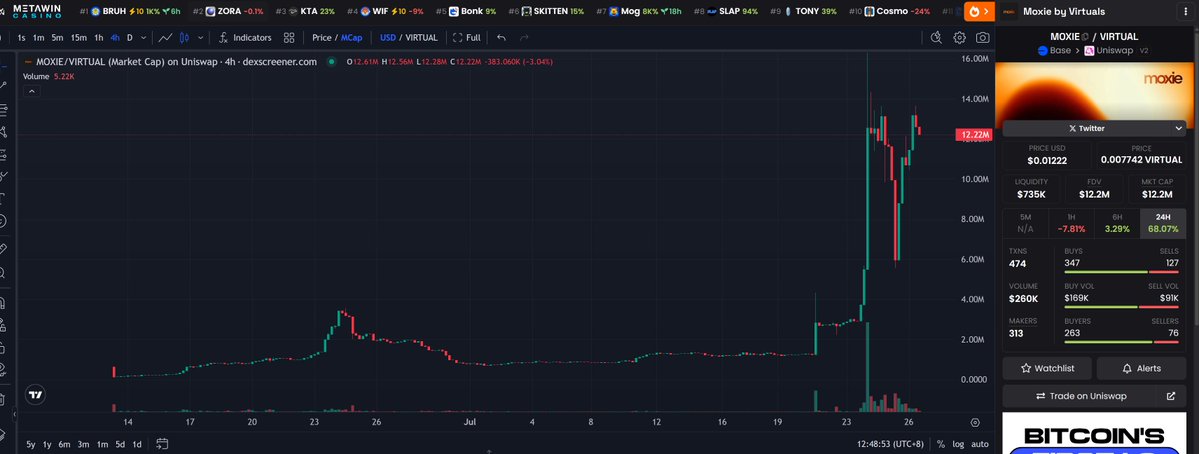1199x454 pixels.
Task: Select the 4h timeframe
Action: tap(115, 37)
